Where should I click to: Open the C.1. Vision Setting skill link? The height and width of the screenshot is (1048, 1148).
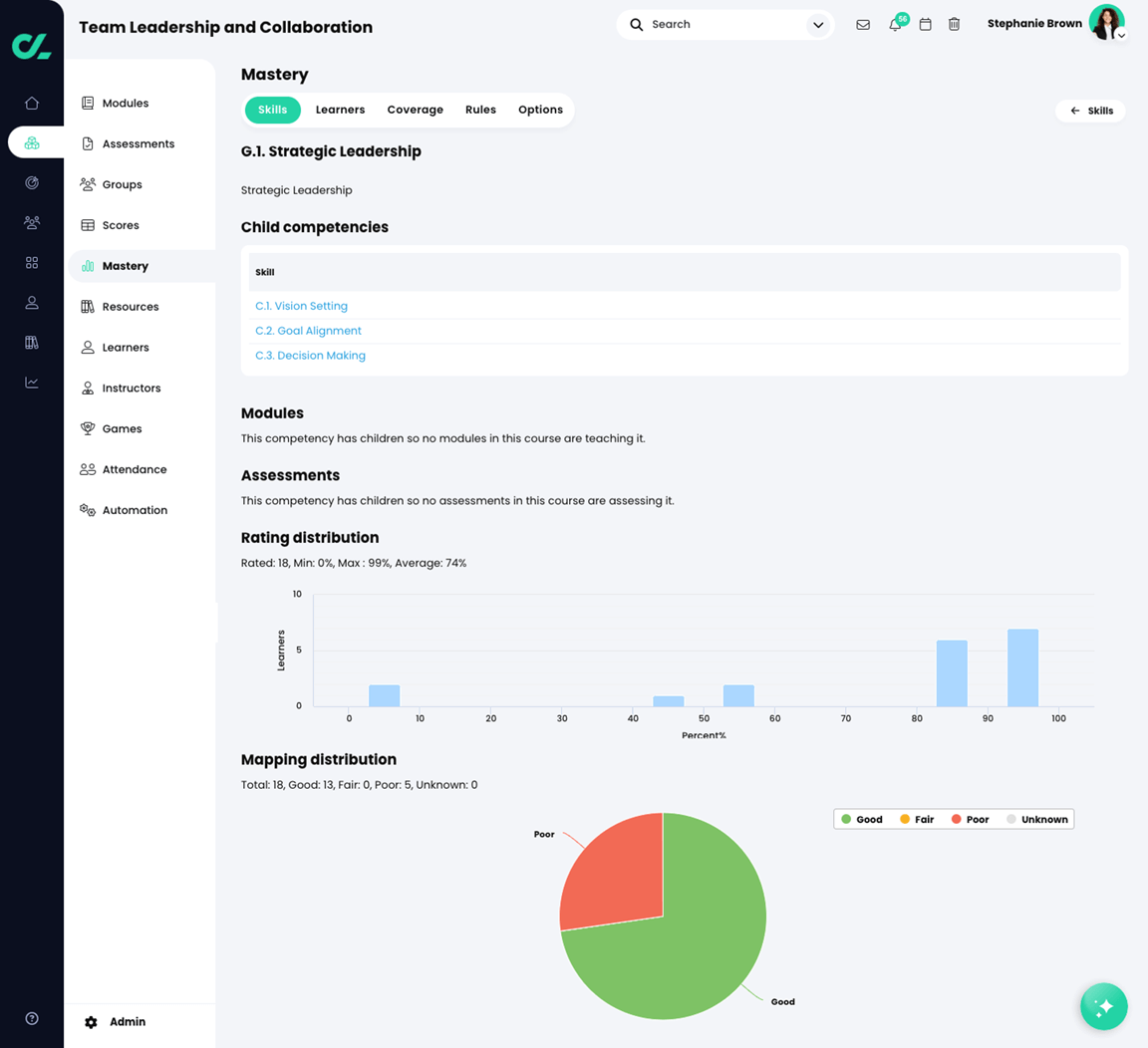[301, 306]
